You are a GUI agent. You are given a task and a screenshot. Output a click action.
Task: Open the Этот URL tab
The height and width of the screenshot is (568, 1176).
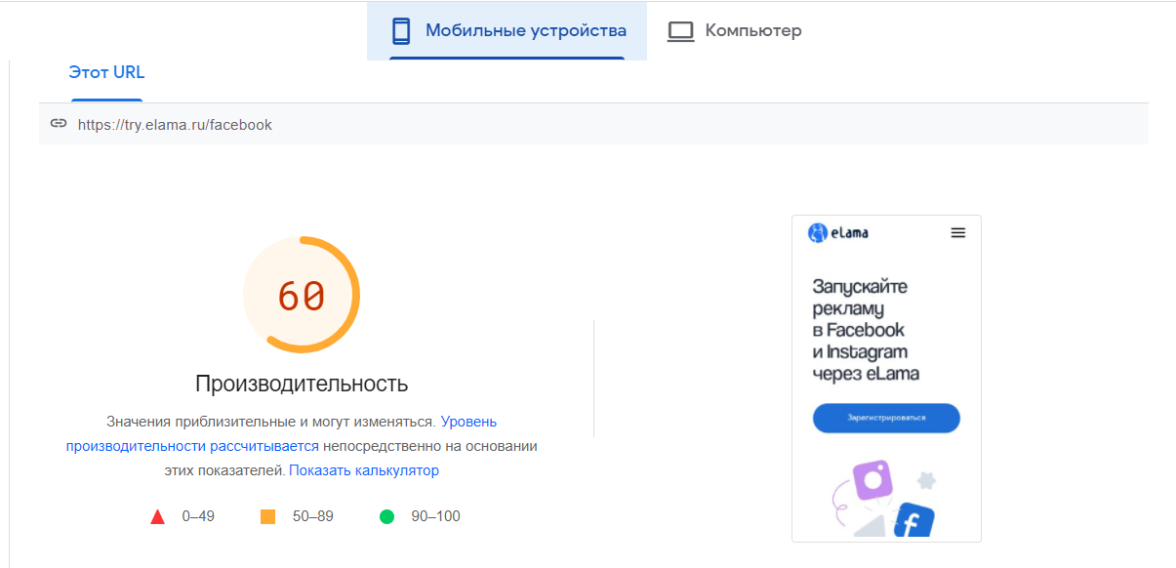(x=106, y=73)
